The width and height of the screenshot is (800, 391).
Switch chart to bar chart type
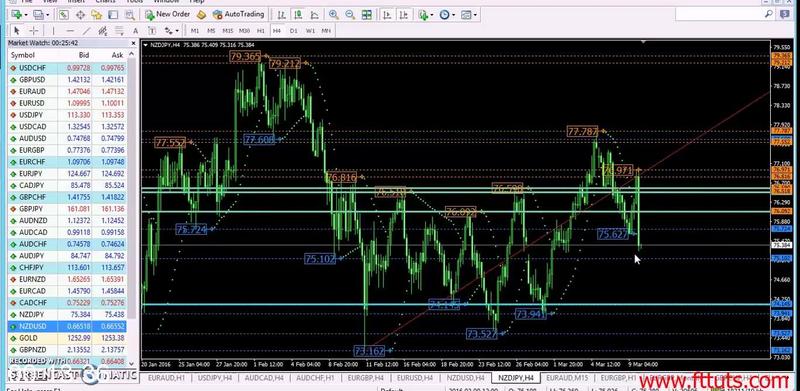tap(282, 15)
